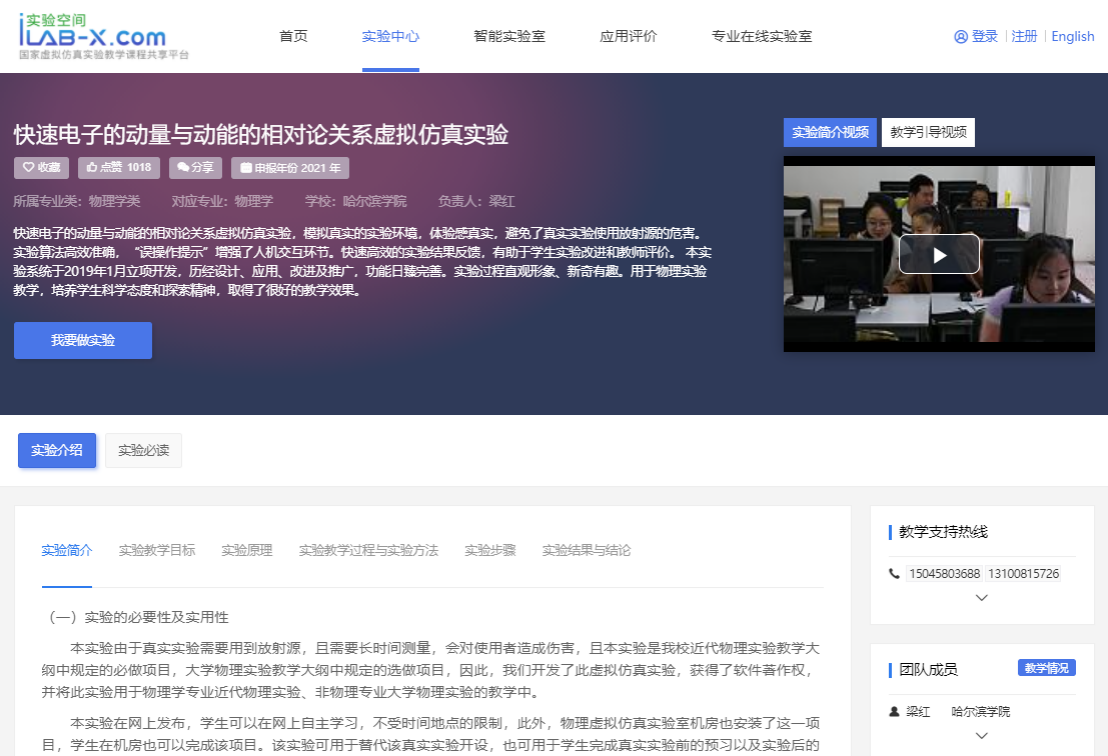Image resolution: width=1108 pixels, height=756 pixels.
Task: Switch language to English
Action: (1073, 36)
